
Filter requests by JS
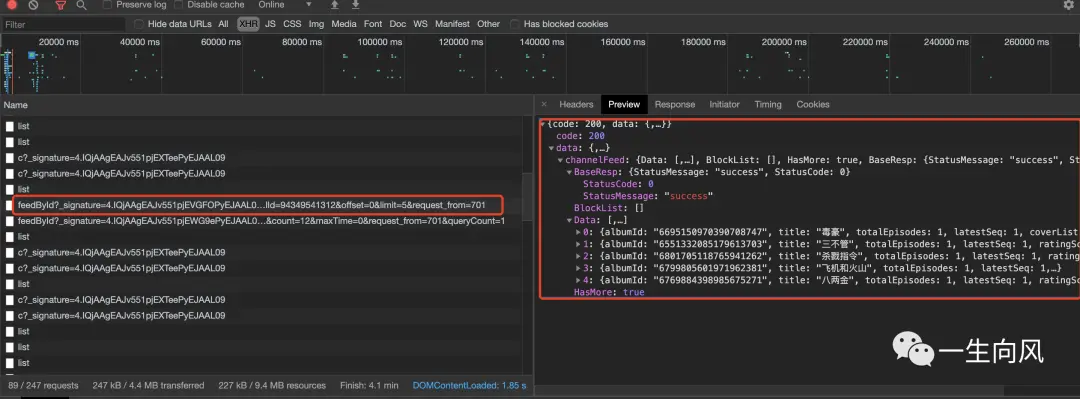(270, 24)
